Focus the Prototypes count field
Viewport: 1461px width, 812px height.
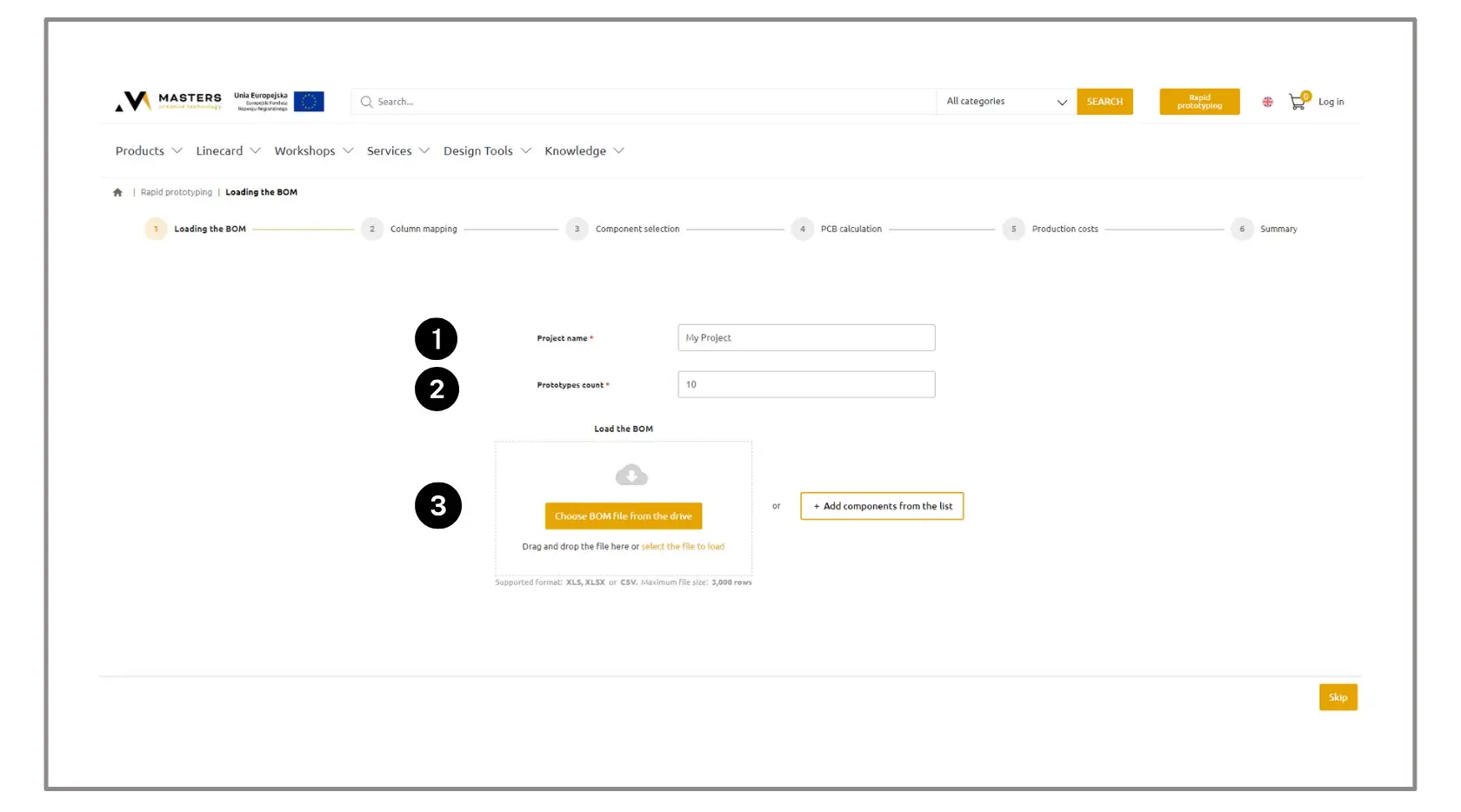coord(806,384)
